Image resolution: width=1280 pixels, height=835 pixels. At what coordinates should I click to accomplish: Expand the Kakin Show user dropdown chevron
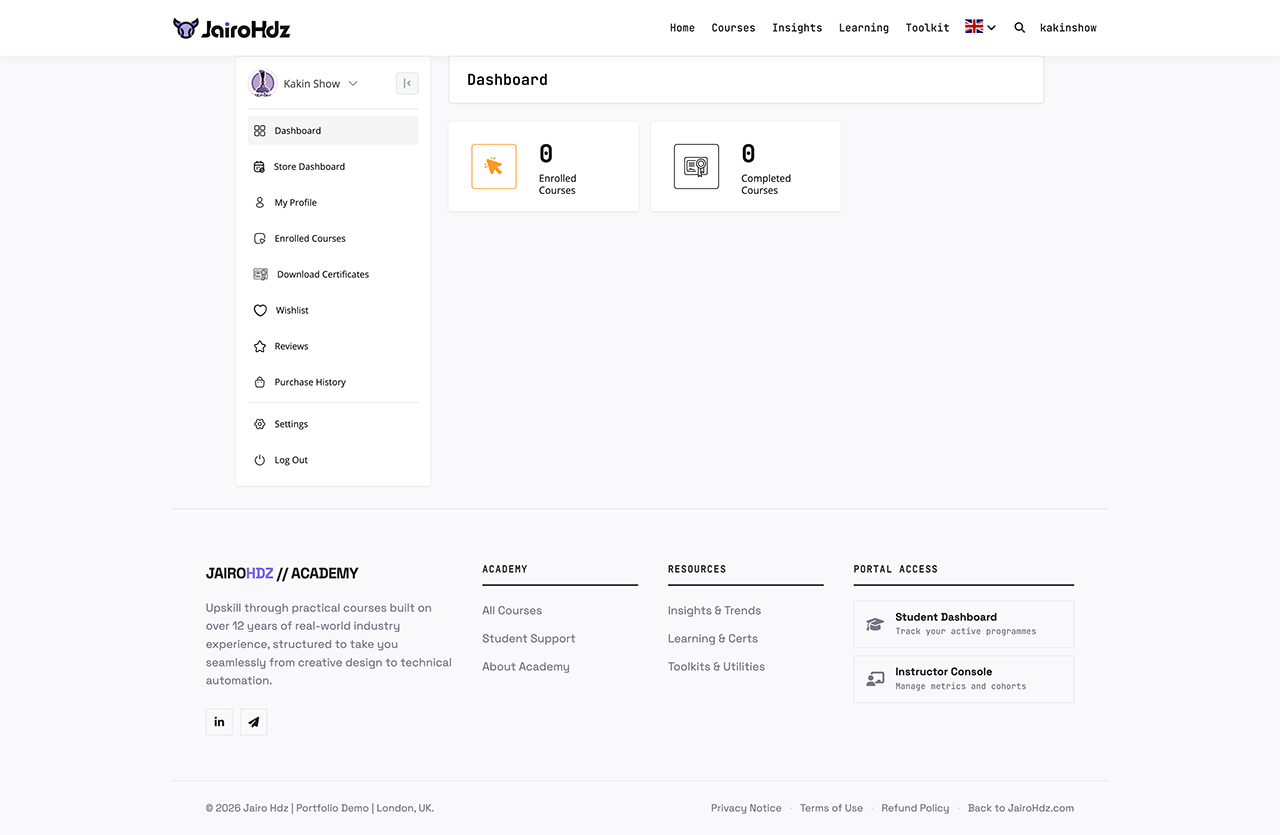(x=353, y=84)
